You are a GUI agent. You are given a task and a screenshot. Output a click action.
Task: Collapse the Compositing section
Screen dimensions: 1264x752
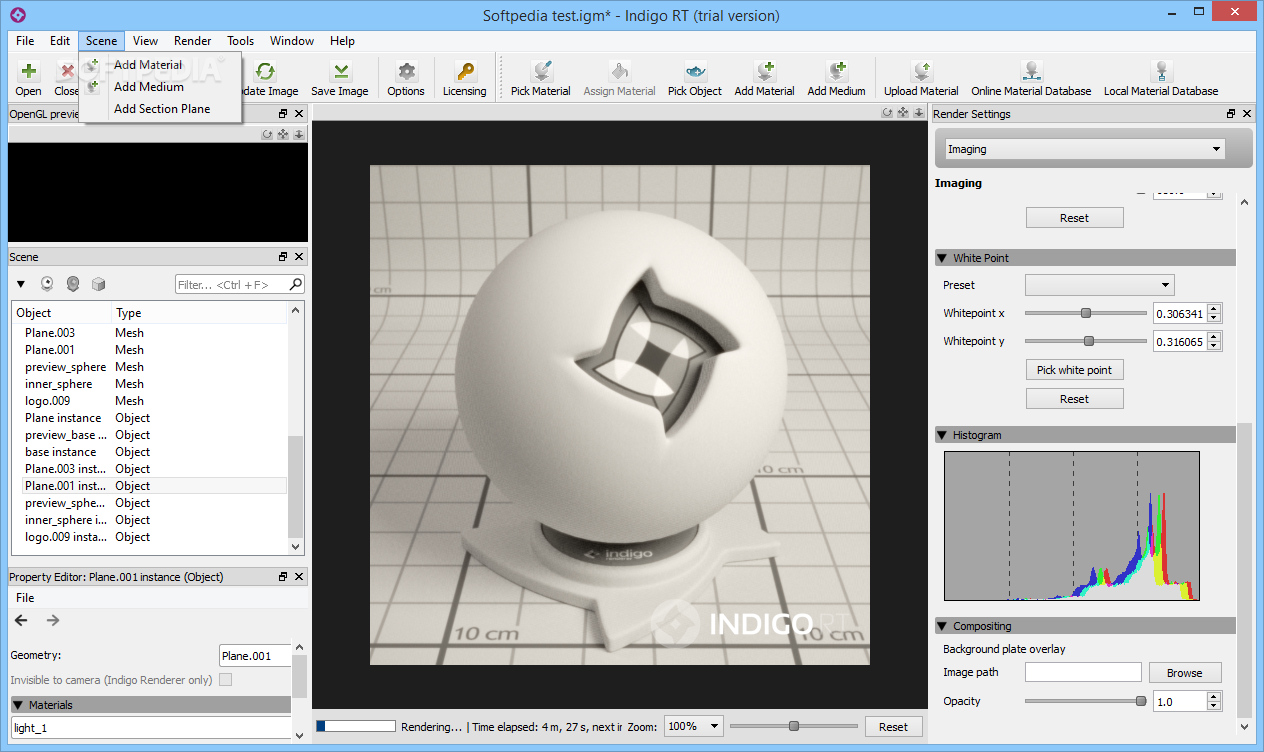click(x=942, y=626)
